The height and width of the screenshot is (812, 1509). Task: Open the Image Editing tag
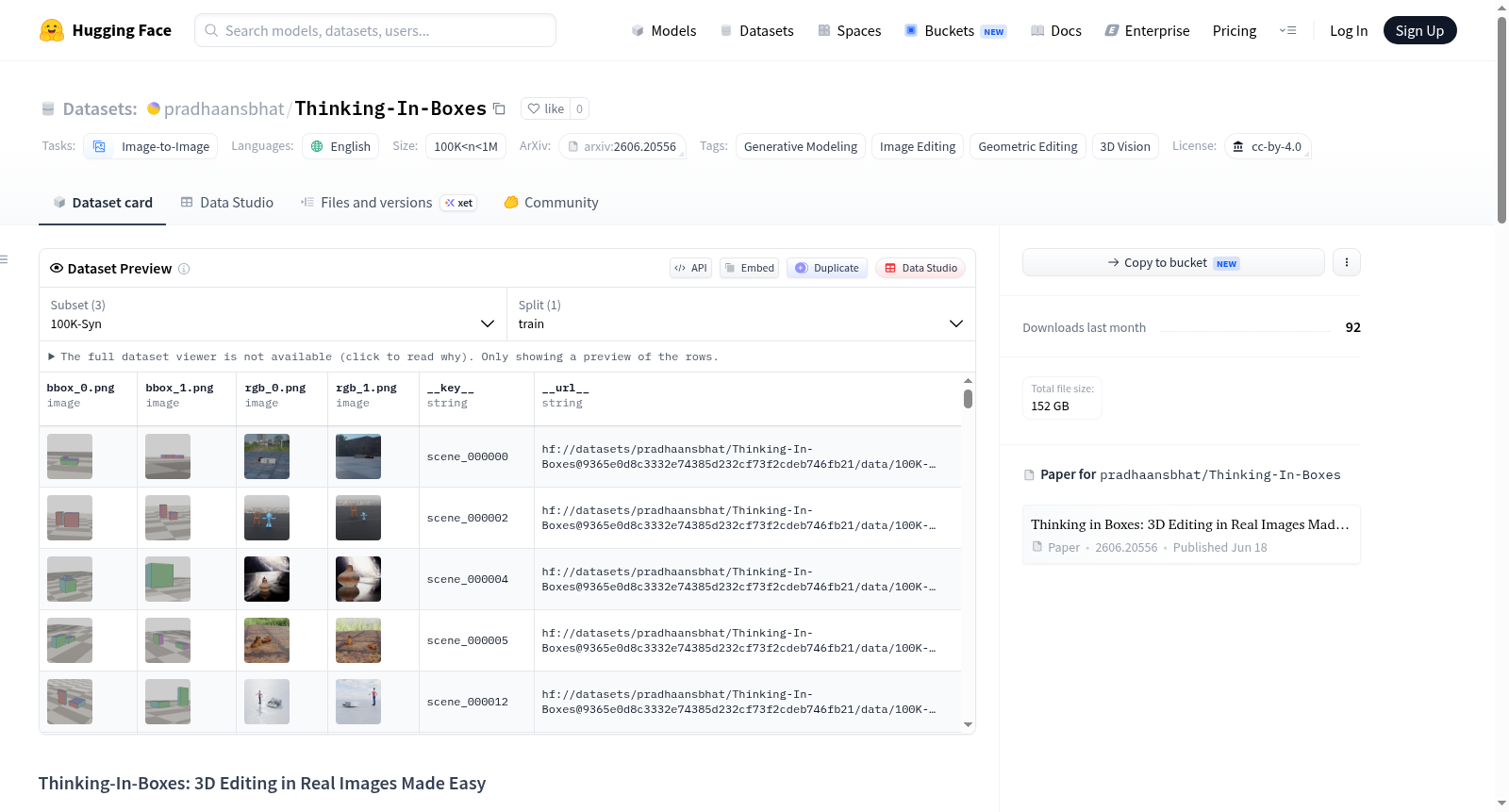918,146
